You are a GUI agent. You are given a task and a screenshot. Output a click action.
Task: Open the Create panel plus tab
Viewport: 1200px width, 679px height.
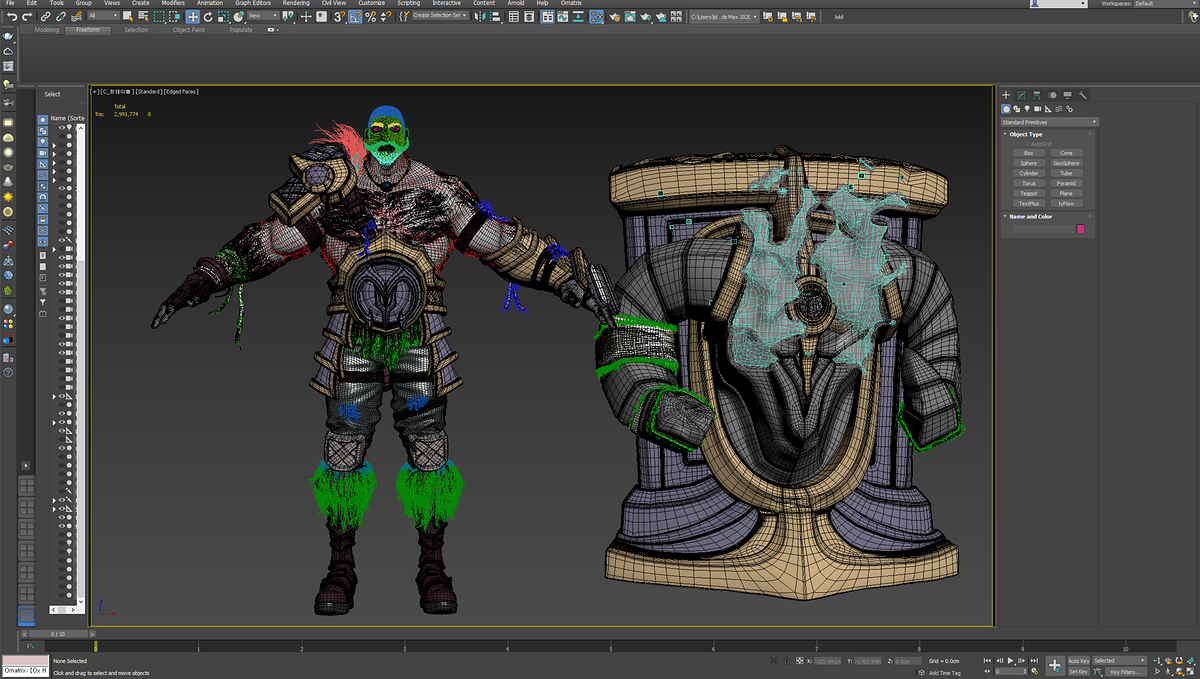tap(1006, 95)
